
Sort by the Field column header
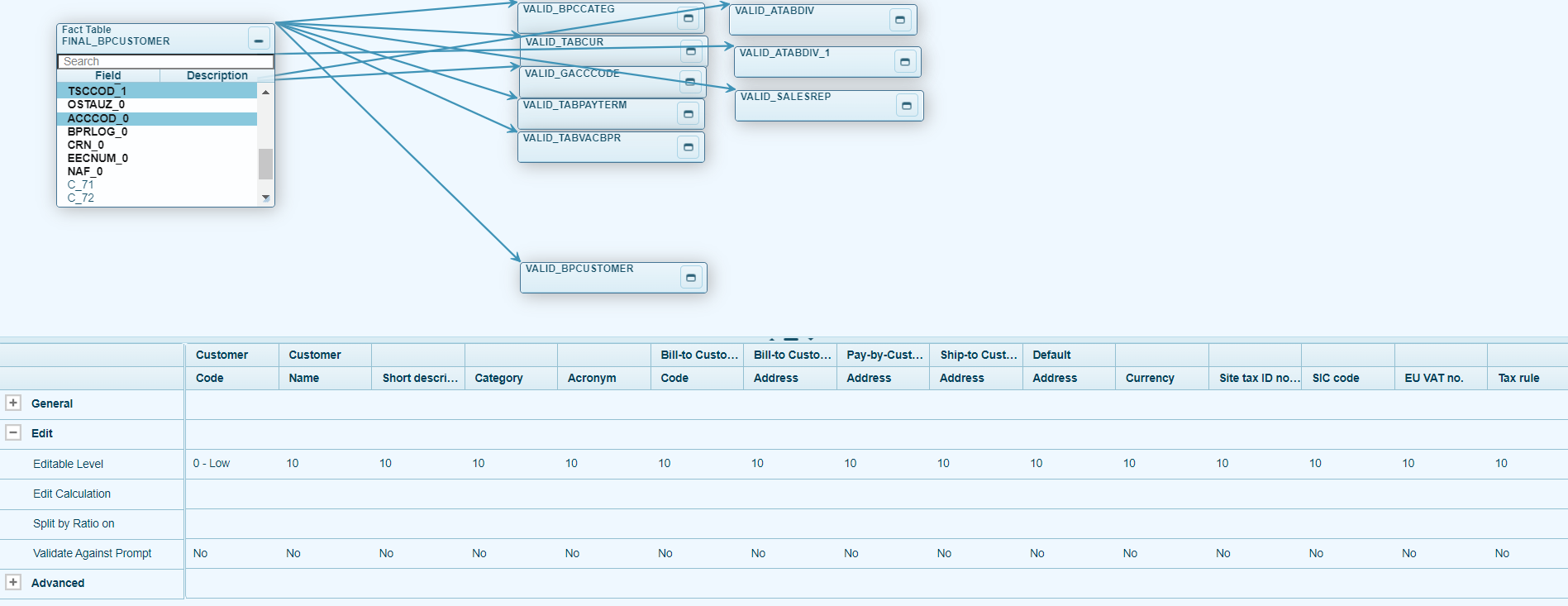[107, 75]
